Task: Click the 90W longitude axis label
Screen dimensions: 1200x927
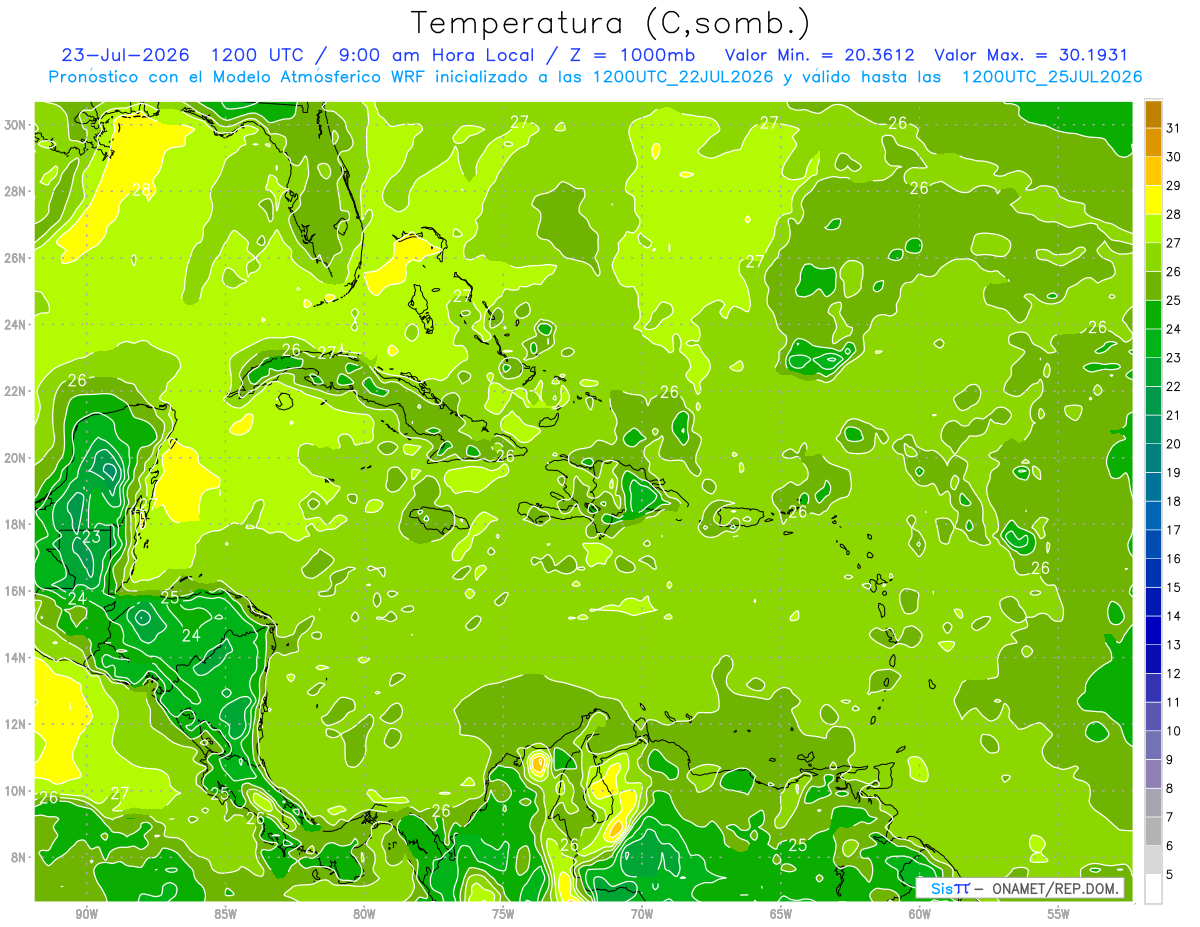Action: coord(86,914)
